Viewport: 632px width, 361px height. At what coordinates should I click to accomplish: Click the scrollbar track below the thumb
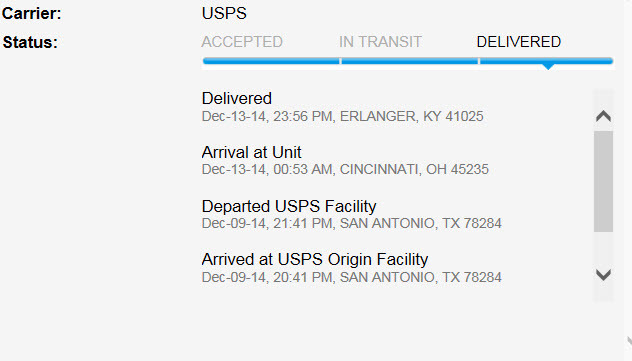click(x=603, y=250)
